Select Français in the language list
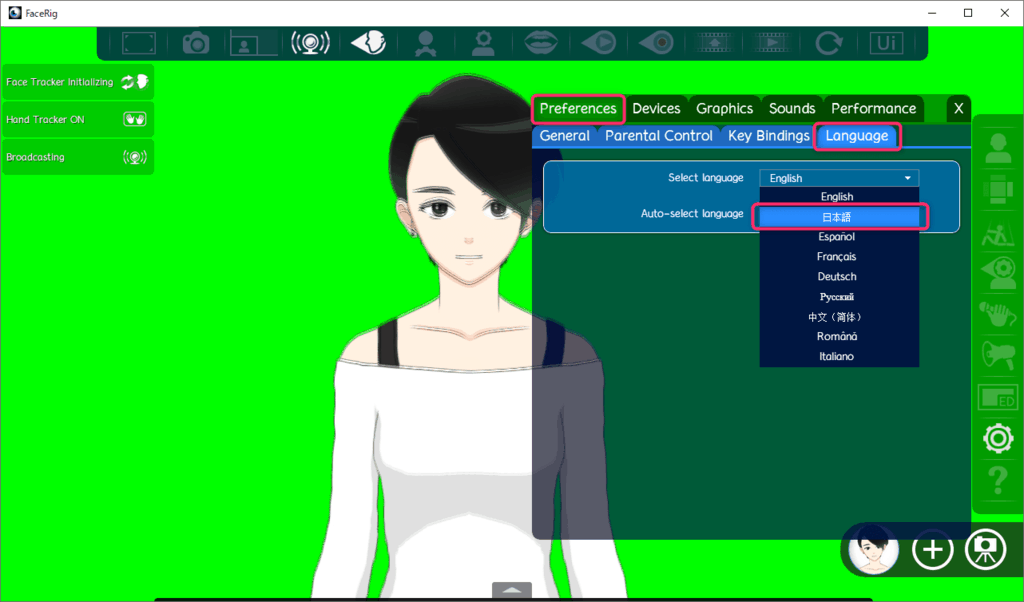 pyautogui.click(x=837, y=257)
